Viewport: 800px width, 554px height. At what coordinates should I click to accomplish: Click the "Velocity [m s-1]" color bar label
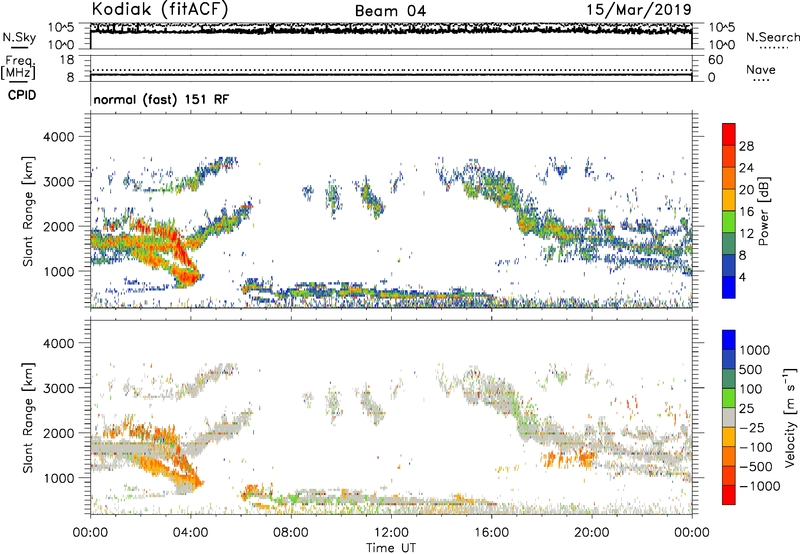click(x=790, y=417)
